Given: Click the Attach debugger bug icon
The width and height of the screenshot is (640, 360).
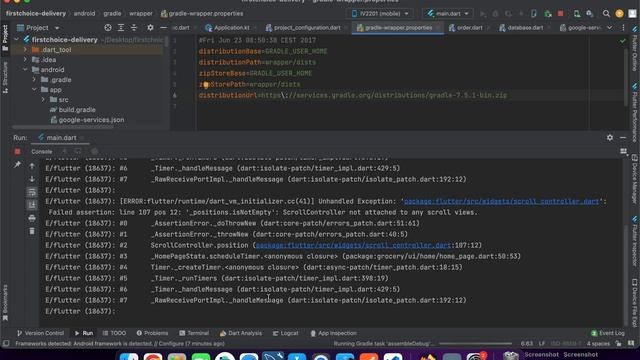Looking at the screenshot, I should pos(548,13).
